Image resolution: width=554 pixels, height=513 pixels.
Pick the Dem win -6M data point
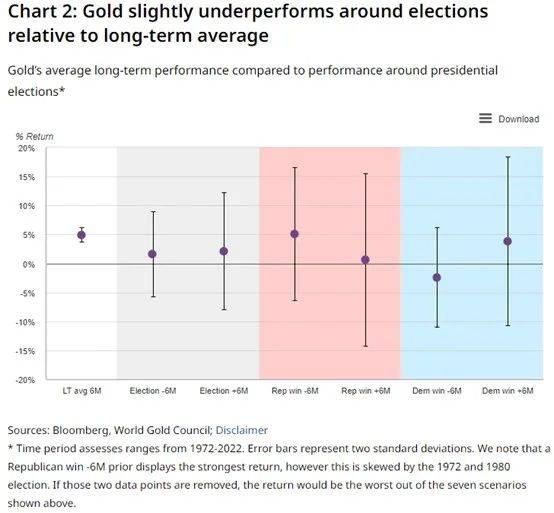(437, 278)
